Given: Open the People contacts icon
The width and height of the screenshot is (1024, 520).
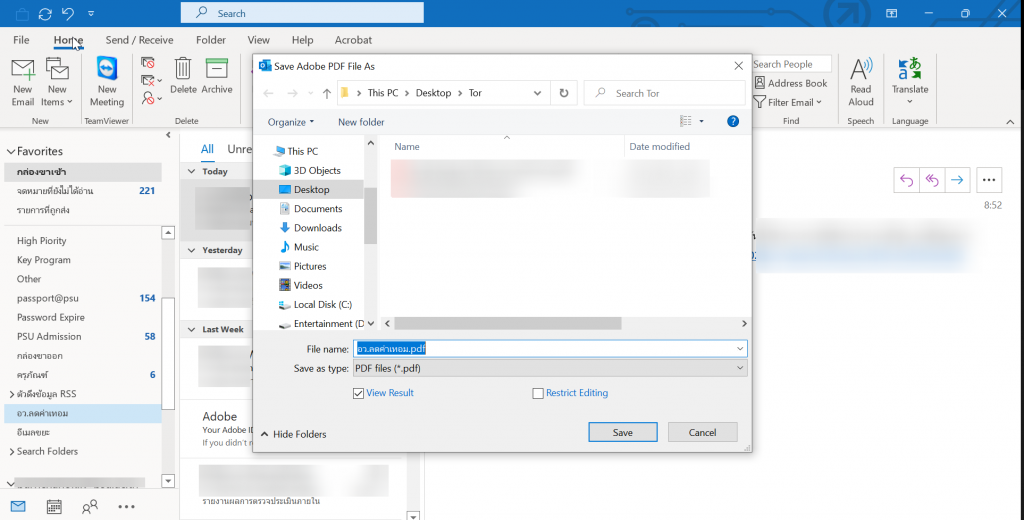Looking at the screenshot, I should tap(90, 506).
